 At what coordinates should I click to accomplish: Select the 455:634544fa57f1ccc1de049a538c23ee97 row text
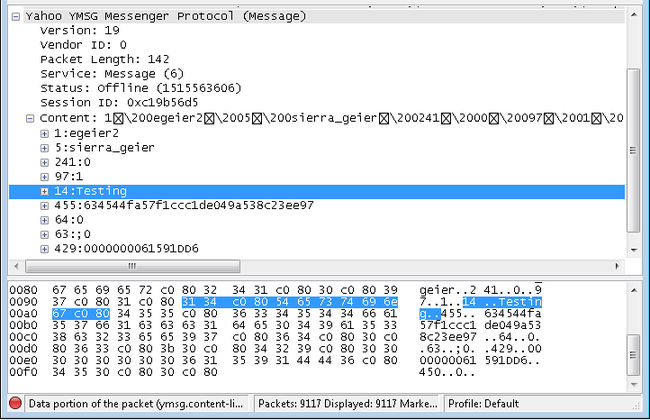184,206
